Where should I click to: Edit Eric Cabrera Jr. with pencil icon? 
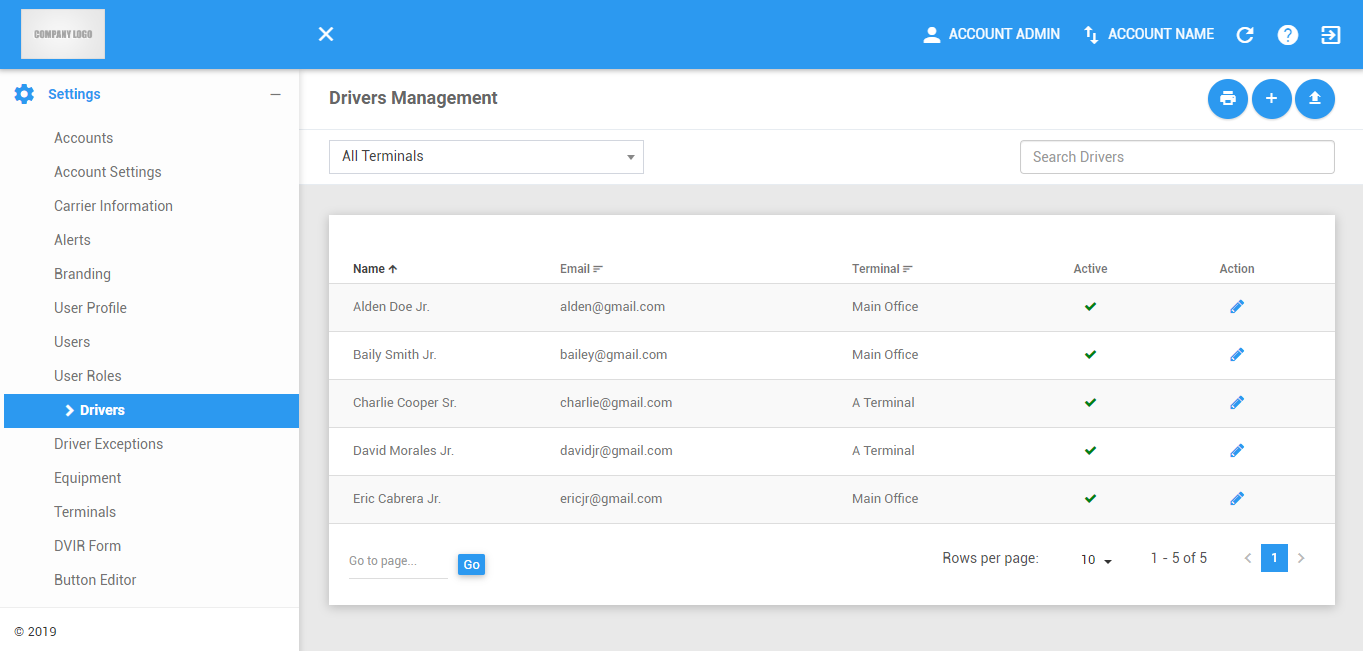pos(1237,499)
